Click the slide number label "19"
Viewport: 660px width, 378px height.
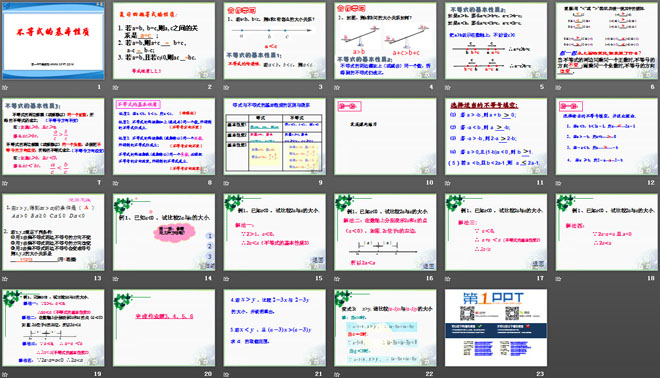(x=98, y=373)
